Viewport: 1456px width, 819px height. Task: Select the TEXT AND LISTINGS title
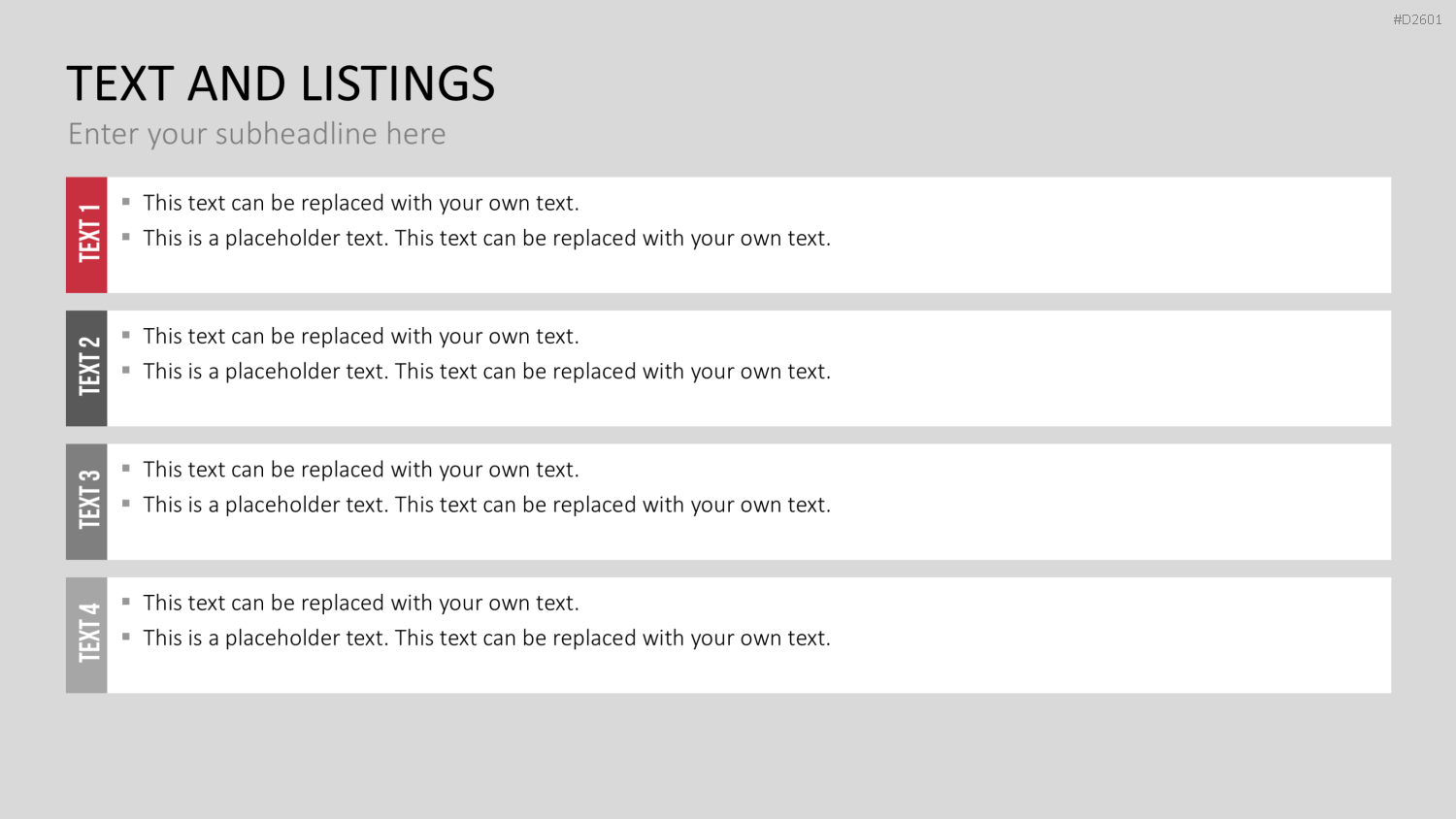click(x=281, y=83)
